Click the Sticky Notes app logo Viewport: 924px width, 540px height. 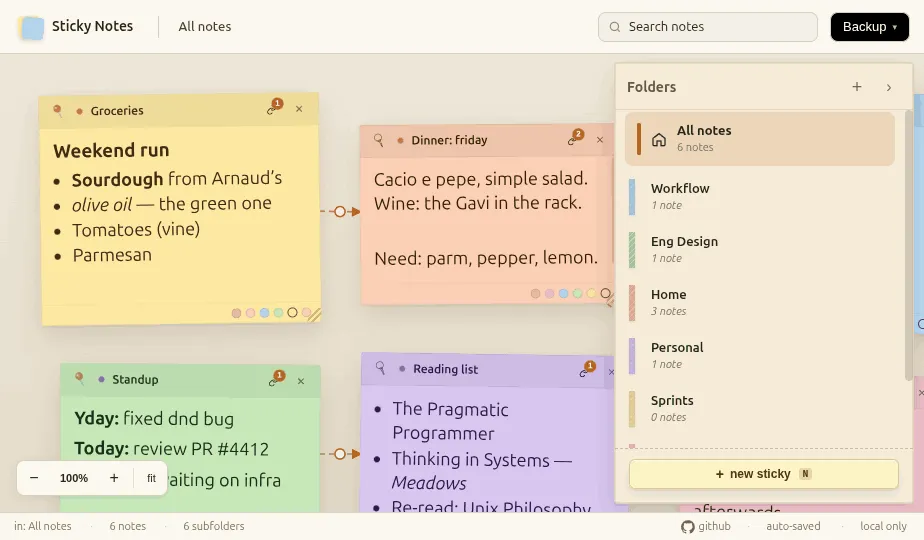[x=31, y=27]
